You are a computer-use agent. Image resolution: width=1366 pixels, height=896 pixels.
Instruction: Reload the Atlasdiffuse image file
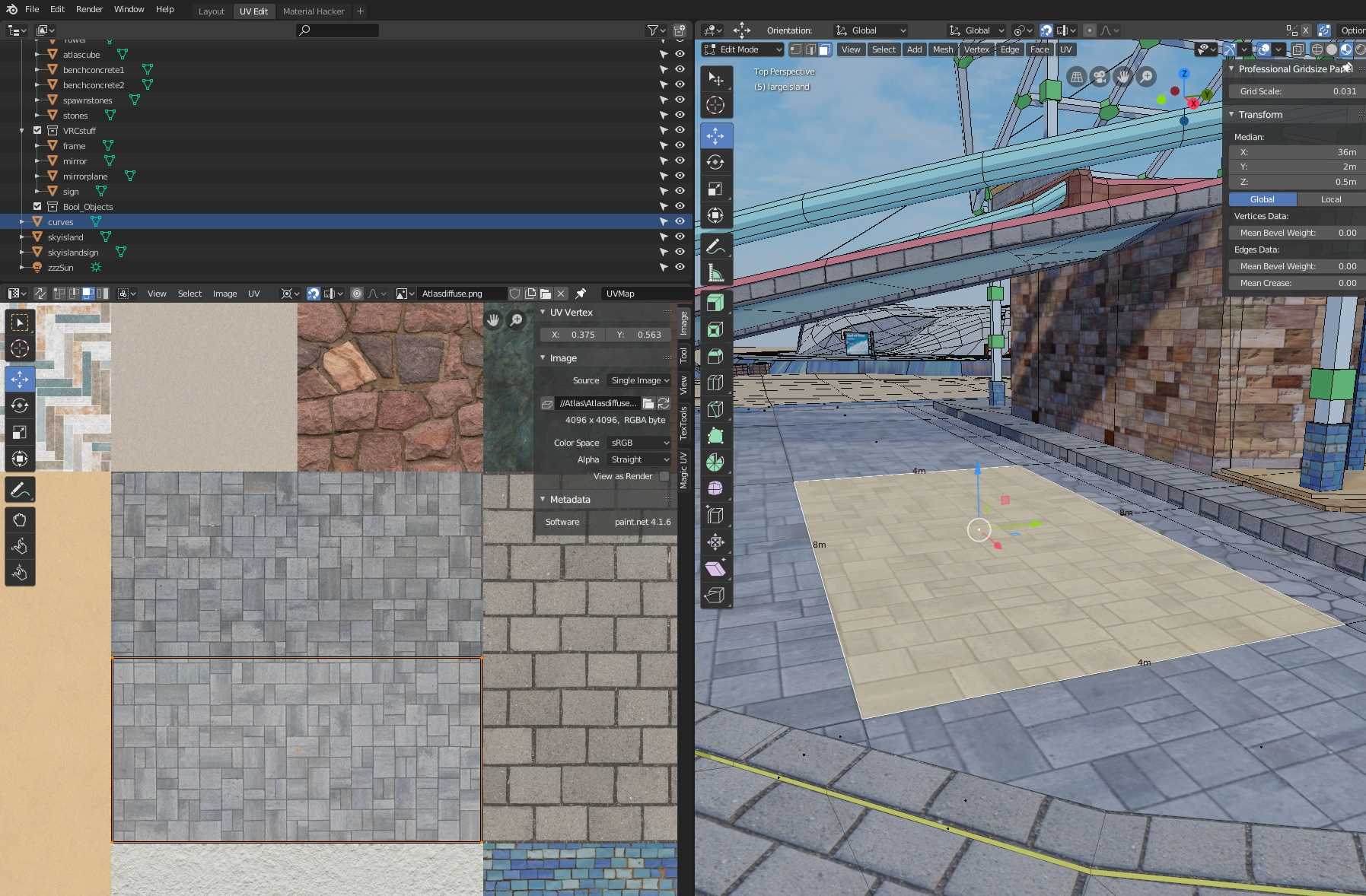pyautogui.click(x=664, y=403)
